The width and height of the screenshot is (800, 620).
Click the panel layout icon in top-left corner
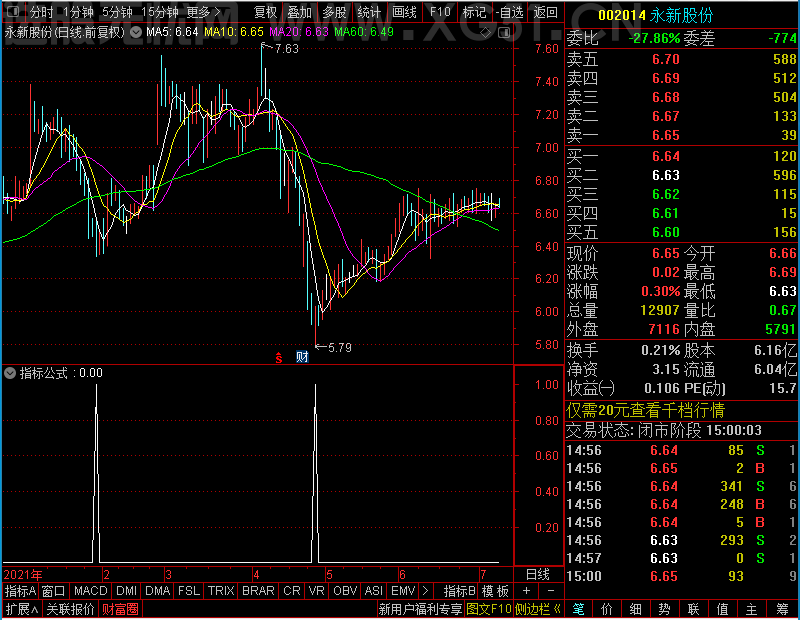tap(13, 11)
